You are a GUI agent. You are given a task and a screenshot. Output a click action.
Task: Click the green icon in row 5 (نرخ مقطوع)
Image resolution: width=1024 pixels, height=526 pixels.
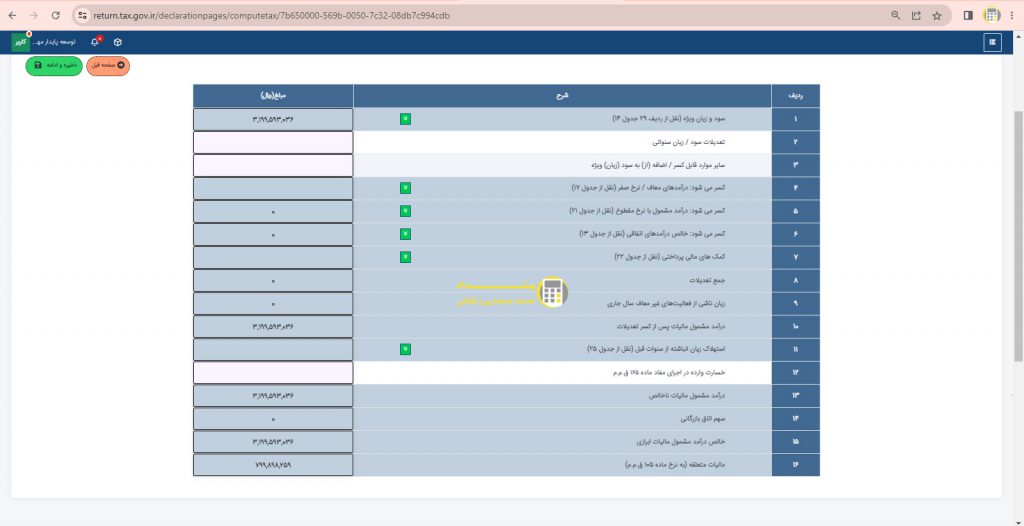point(406,211)
